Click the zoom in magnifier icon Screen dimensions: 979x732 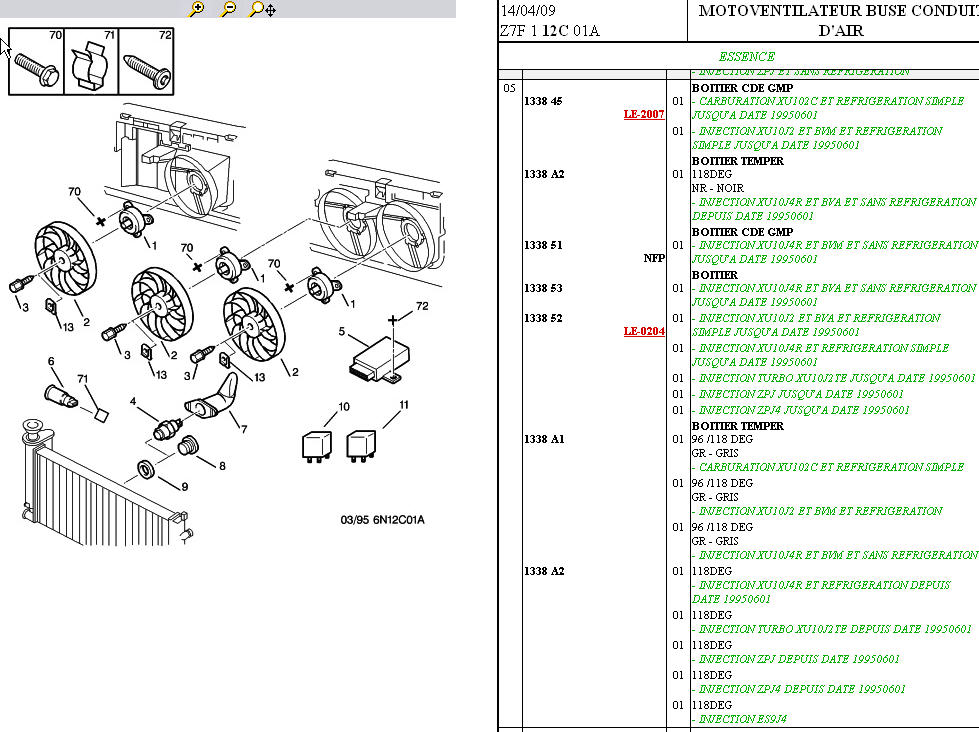coord(197,9)
